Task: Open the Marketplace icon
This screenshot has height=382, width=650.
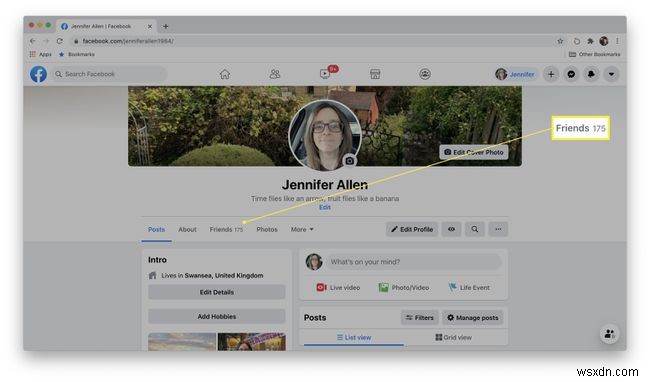Action: 375,74
